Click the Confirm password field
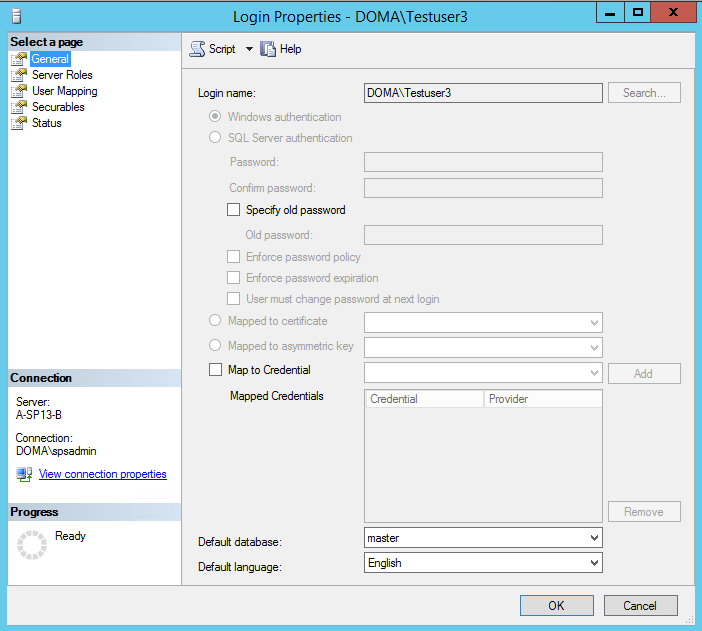Image resolution: width=702 pixels, height=631 pixels. coord(483,188)
